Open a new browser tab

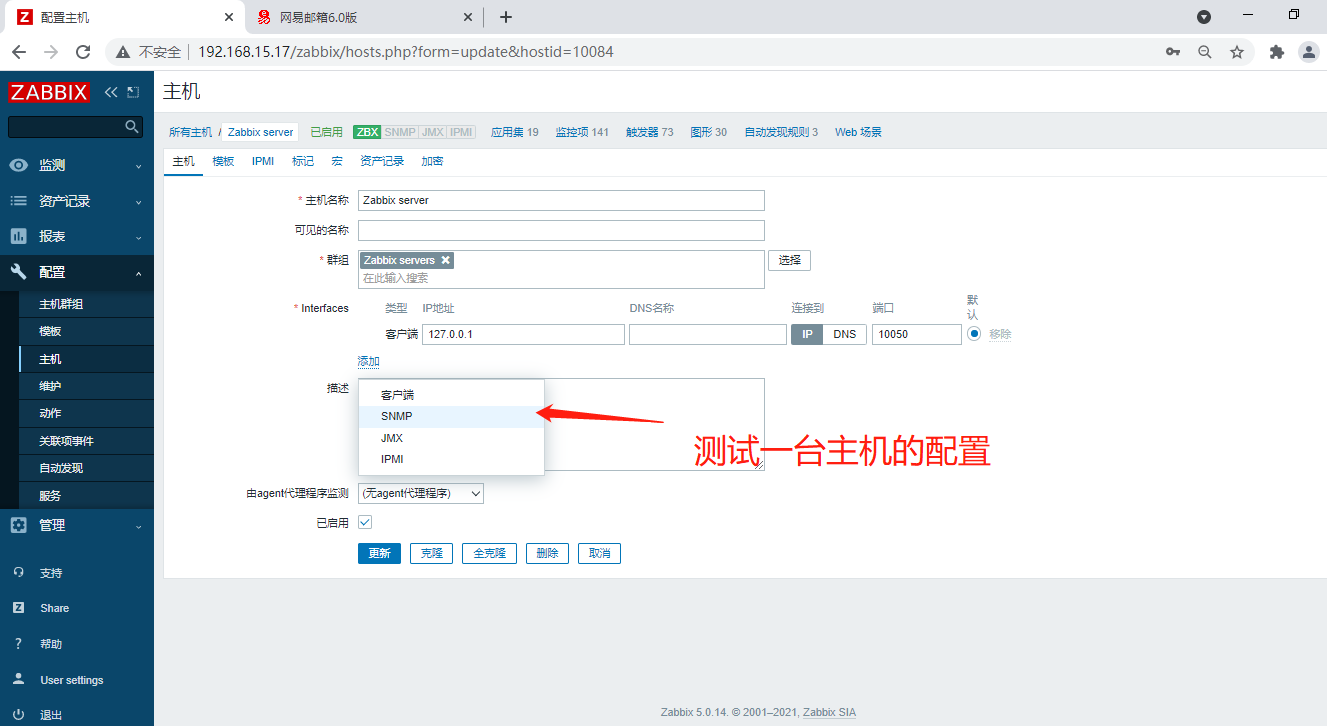coord(506,17)
